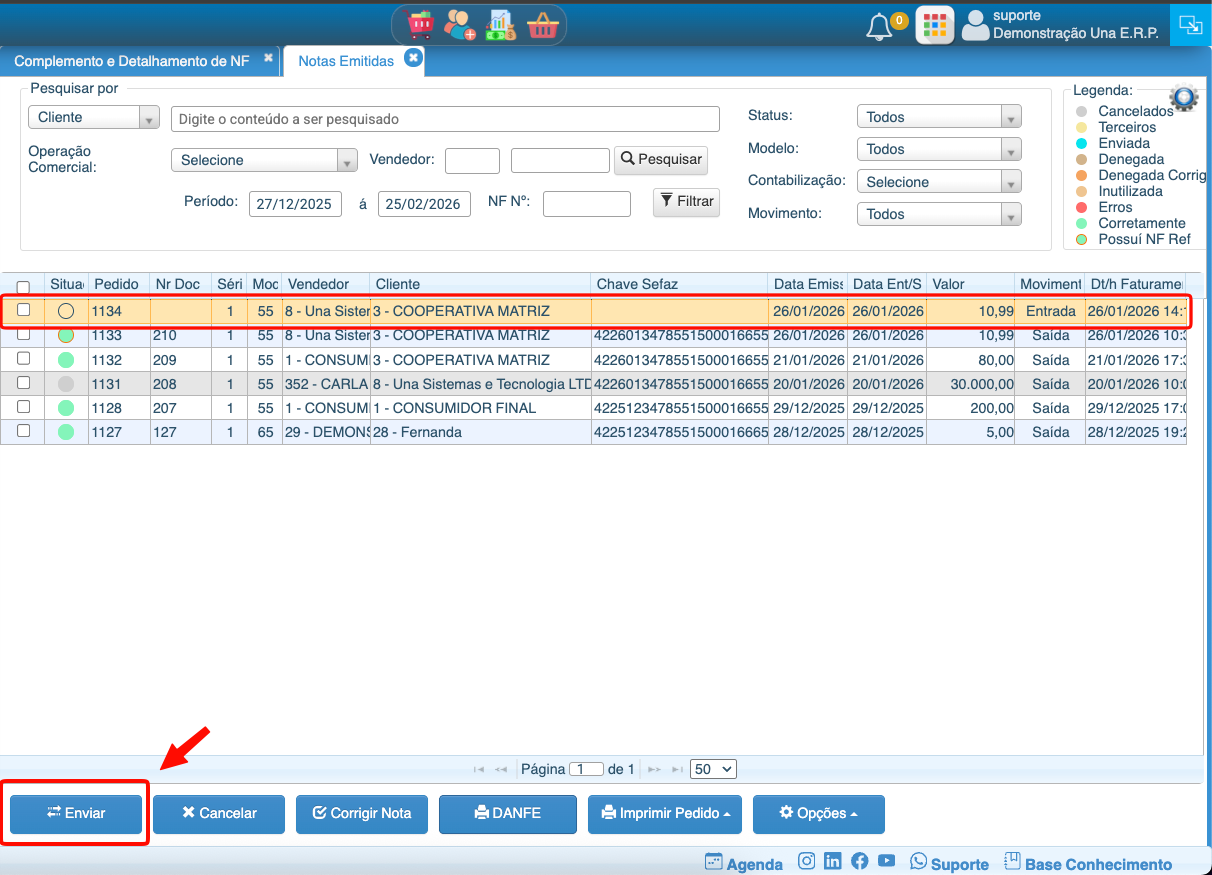Toggle the select-all checkbox in table header

pyautogui.click(x=24, y=287)
